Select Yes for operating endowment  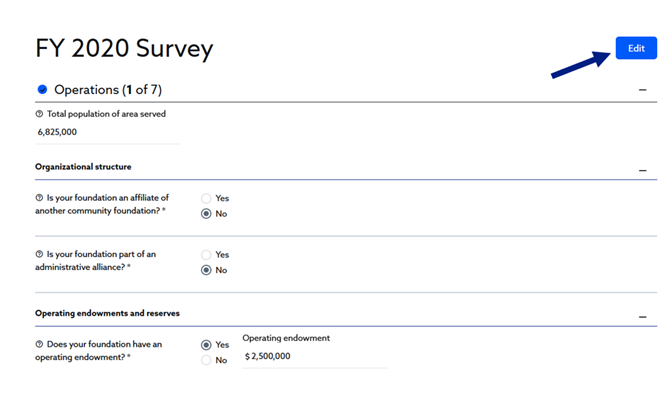[206, 345]
